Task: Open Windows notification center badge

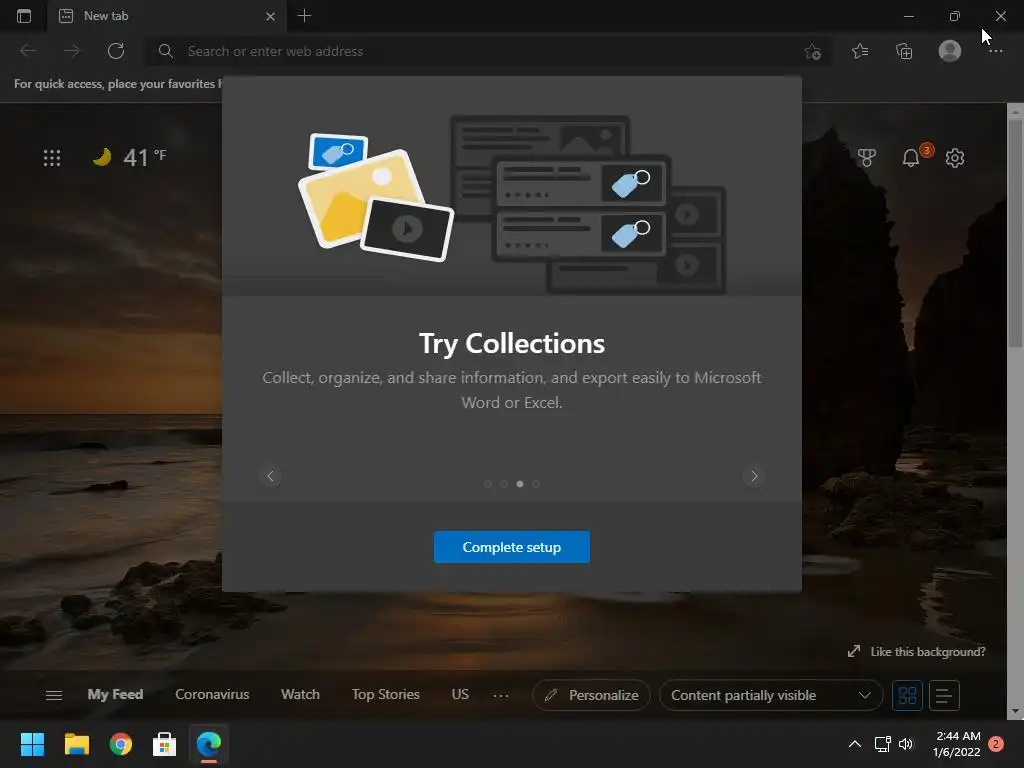Action: click(996, 744)
